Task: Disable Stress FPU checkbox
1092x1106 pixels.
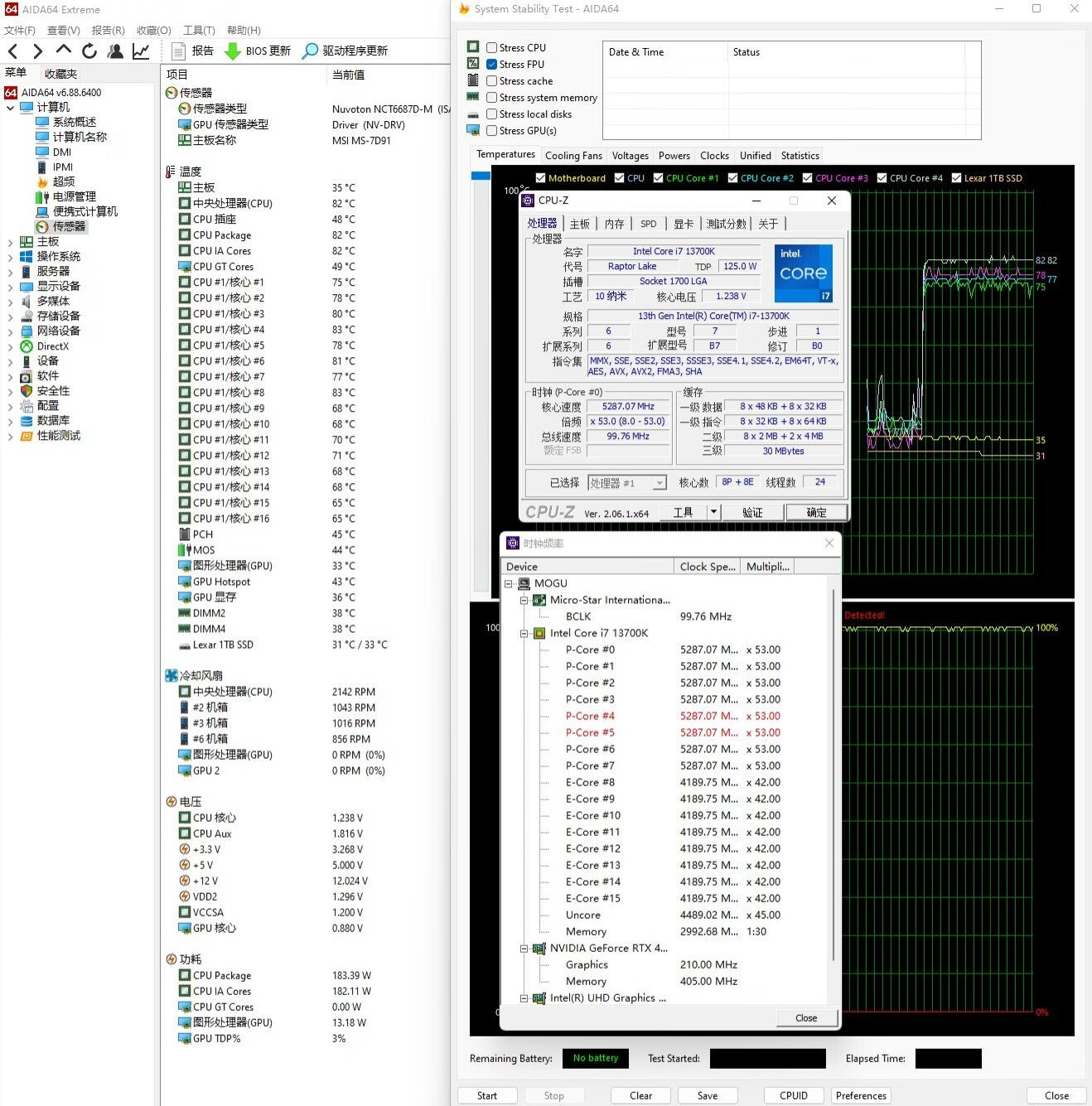Action: 492,65
